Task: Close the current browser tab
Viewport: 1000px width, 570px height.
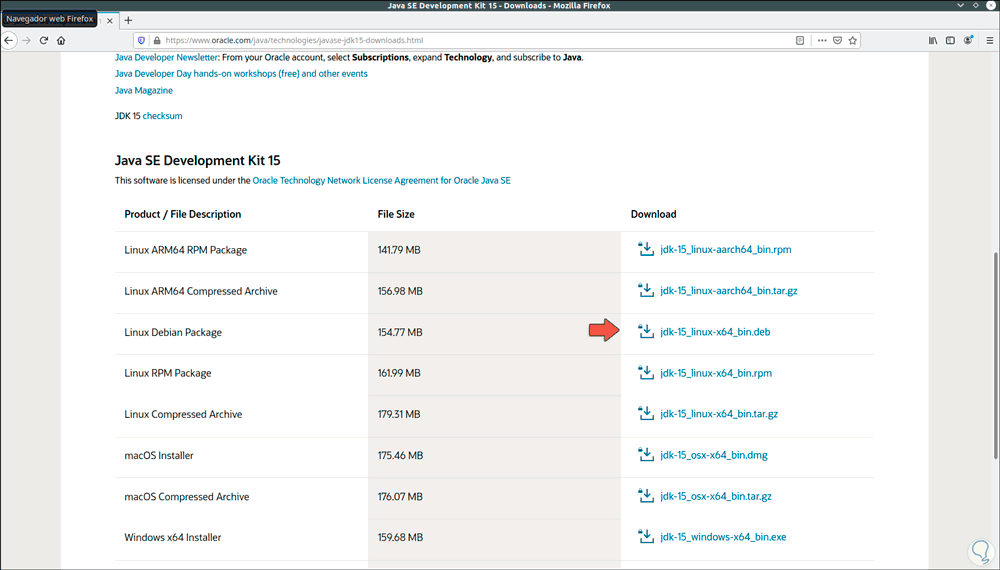Action: [110, 20]
